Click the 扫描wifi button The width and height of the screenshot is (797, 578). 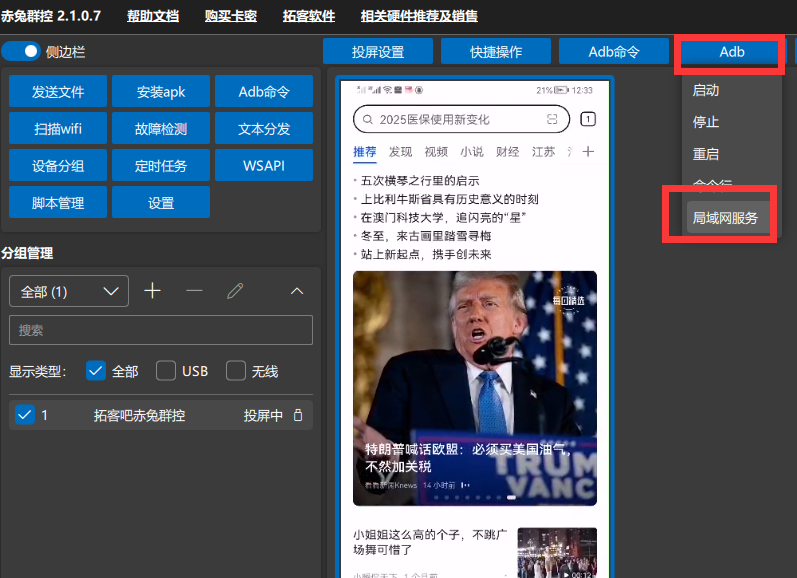point(58,129)
